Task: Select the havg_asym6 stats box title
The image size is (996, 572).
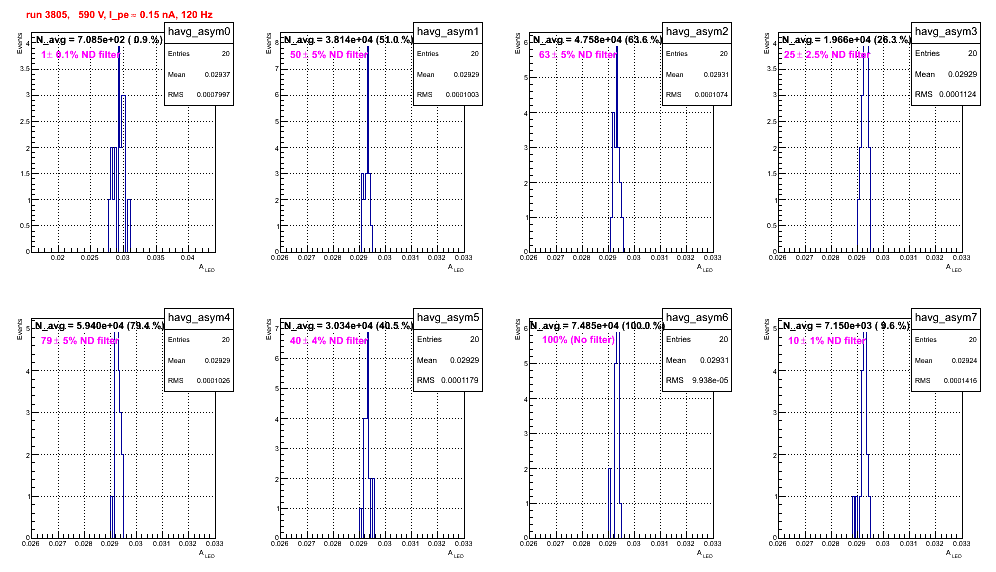Action: [x=697, y=318]
